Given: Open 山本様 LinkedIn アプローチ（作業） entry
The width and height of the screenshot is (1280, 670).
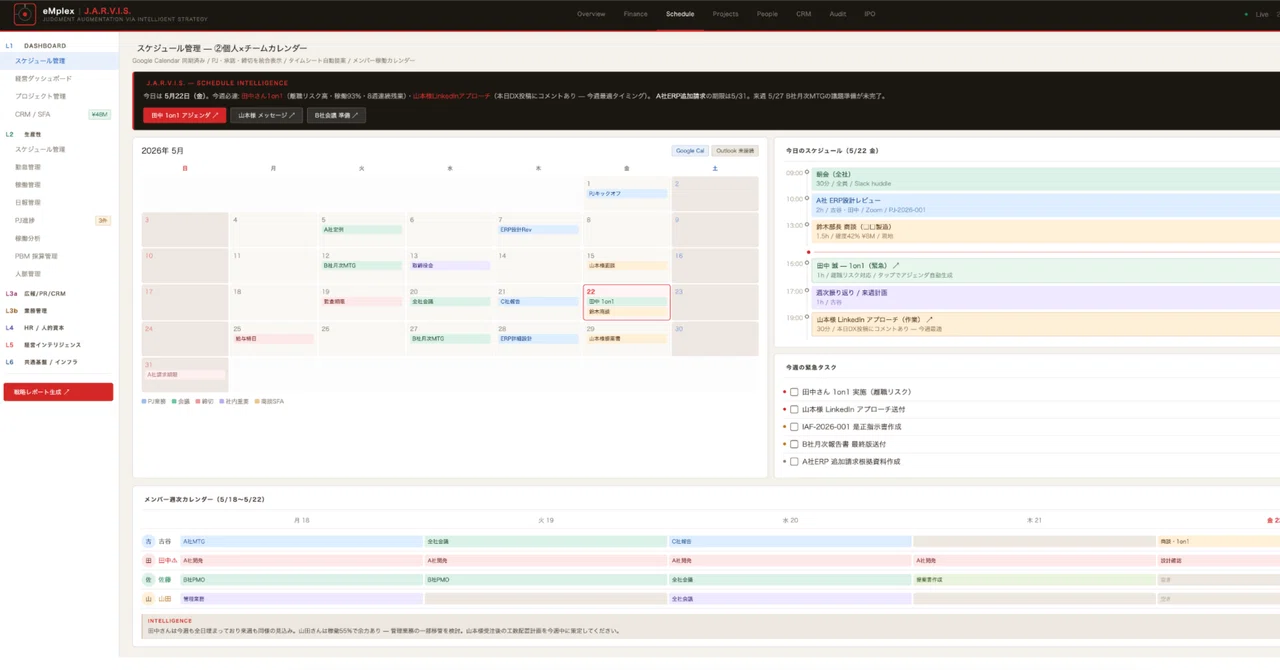Looking at the screenshot, I should click(1046, 324).
